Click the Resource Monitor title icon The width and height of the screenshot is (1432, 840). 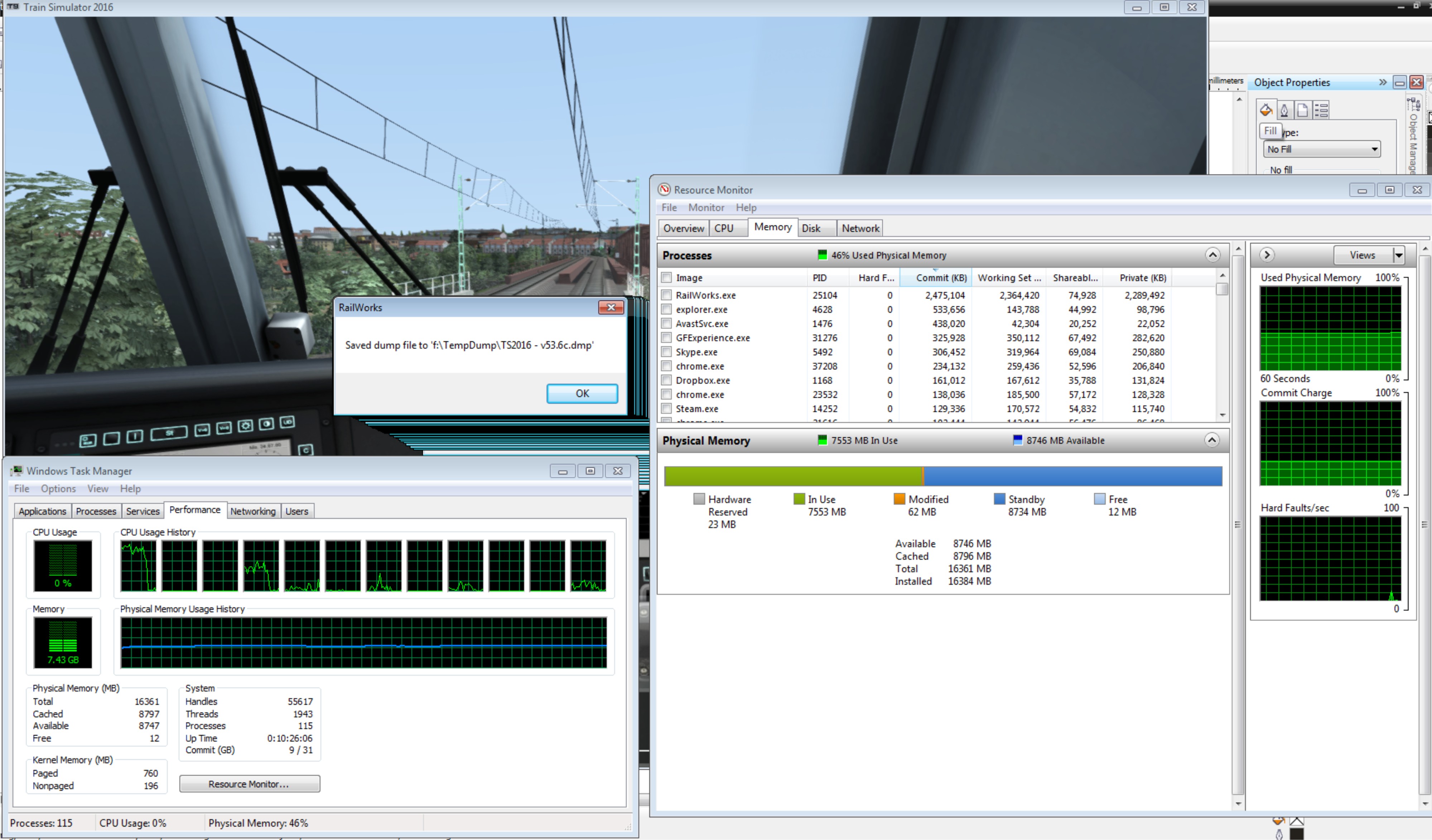click(664, 190)
